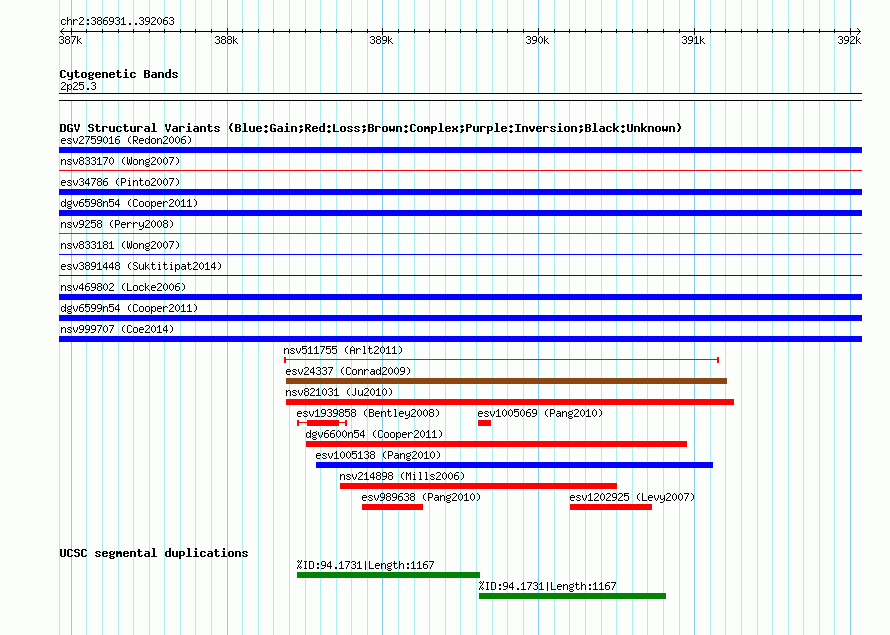This screenshot has width=890, height=635.
Task: Click the first green segmental duplication bar
Action: [388, 575]
